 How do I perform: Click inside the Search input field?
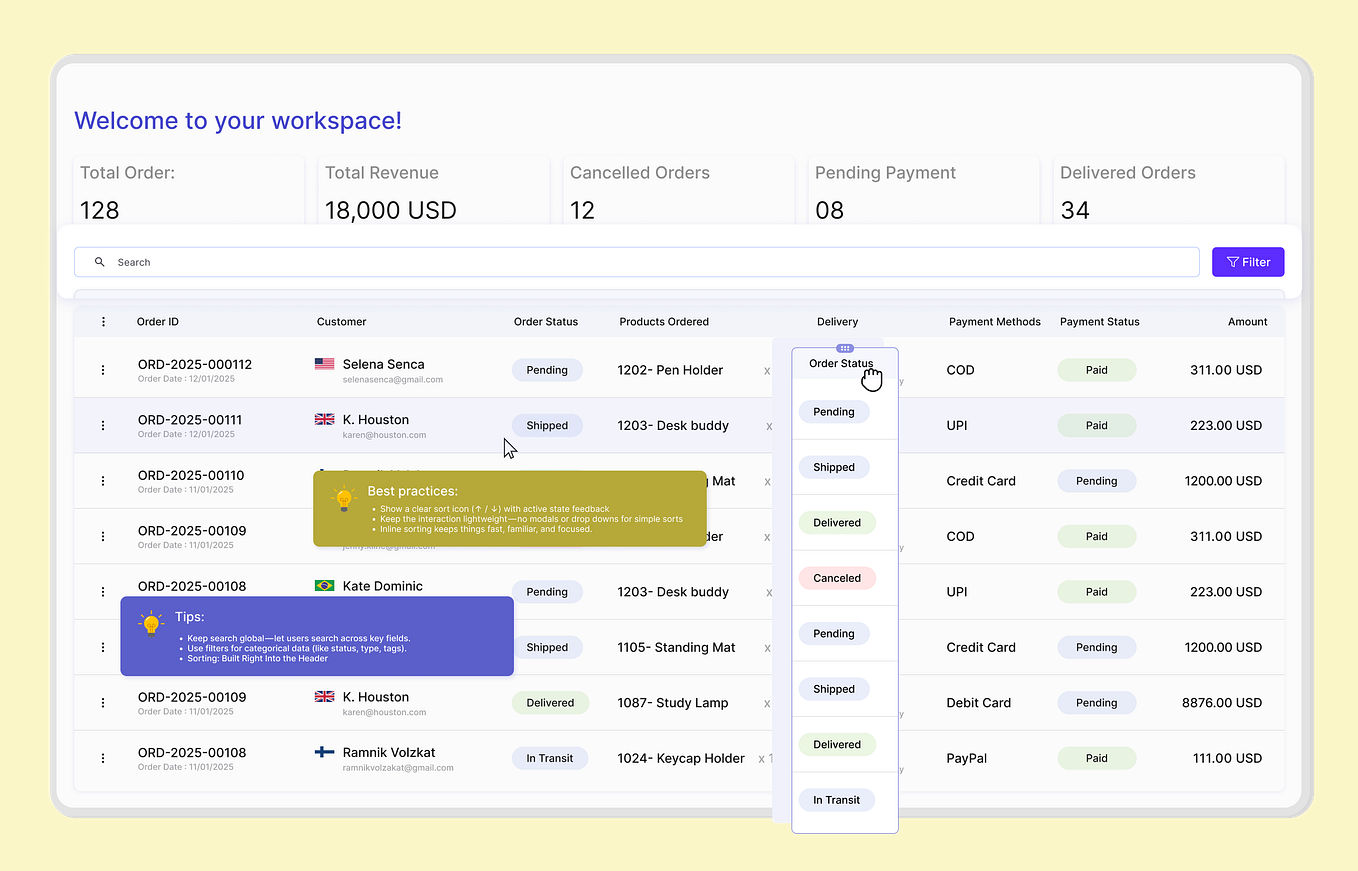(x=400, y=261)
